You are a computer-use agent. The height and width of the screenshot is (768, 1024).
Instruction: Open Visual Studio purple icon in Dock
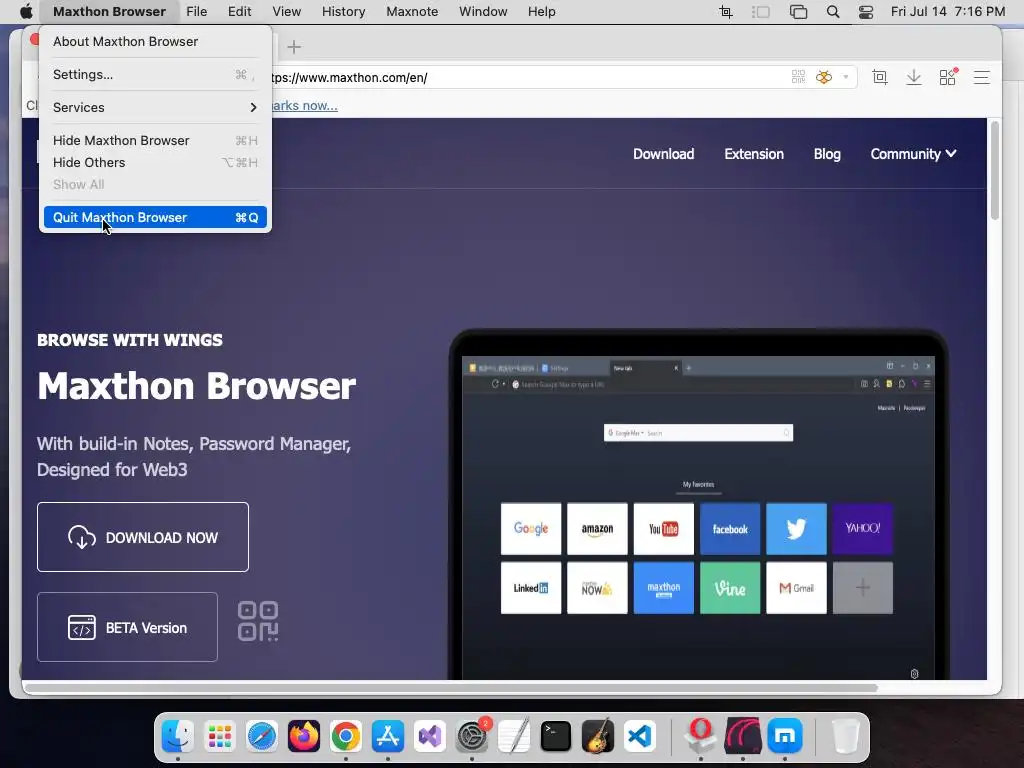pos(430,737)
